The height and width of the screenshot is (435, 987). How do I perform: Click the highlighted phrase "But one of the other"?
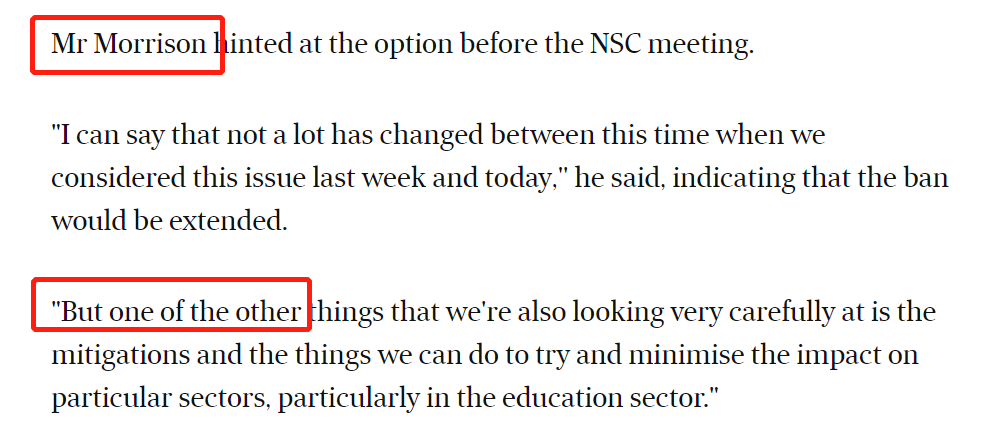click(177, 312)
